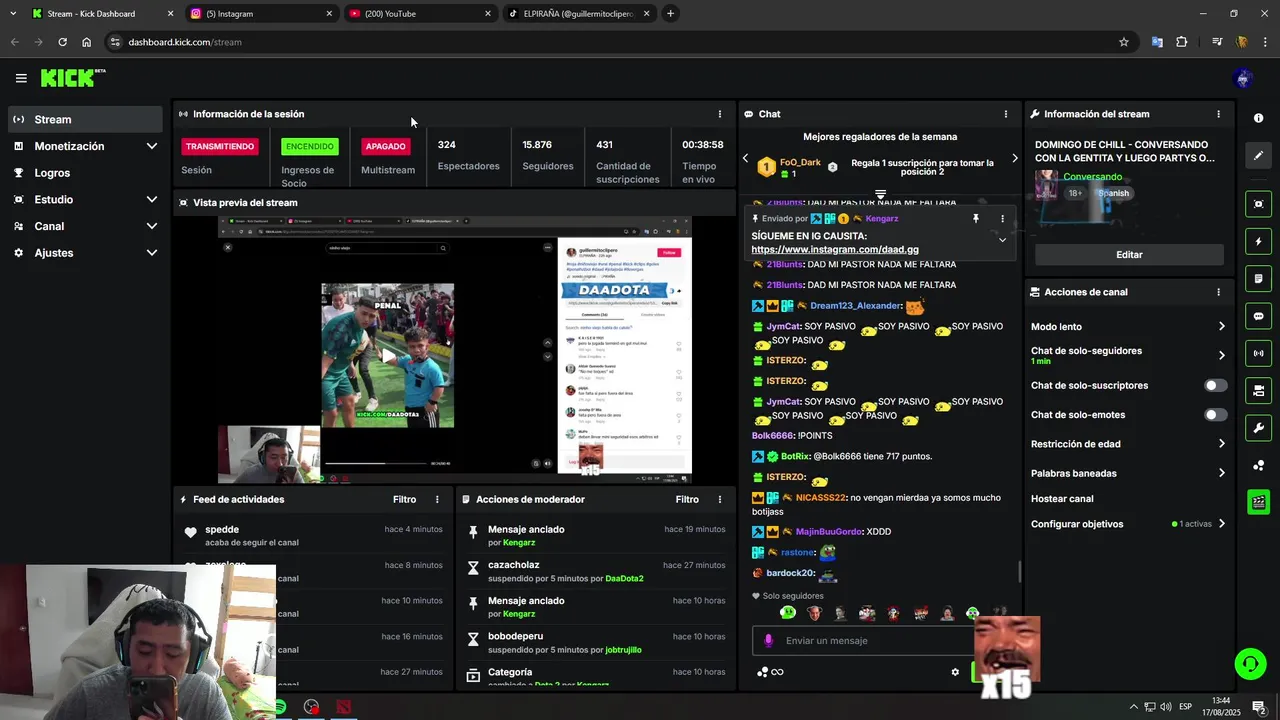Insert the green slime emote from the emote row
This screenshot has width=1280, height=720.
point(789,613)
